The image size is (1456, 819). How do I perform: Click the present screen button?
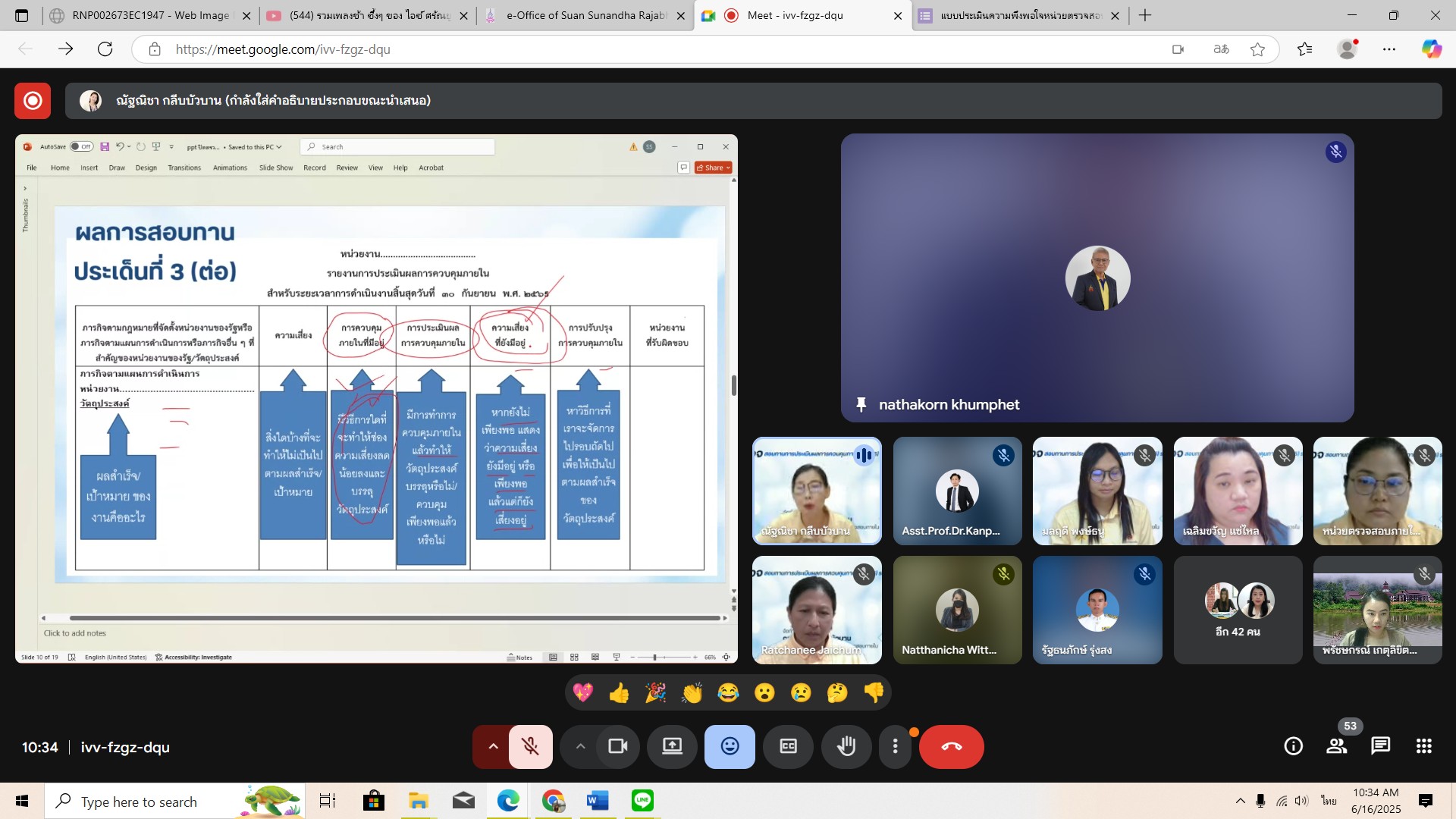pyautogui.click(x=672, y=747)
